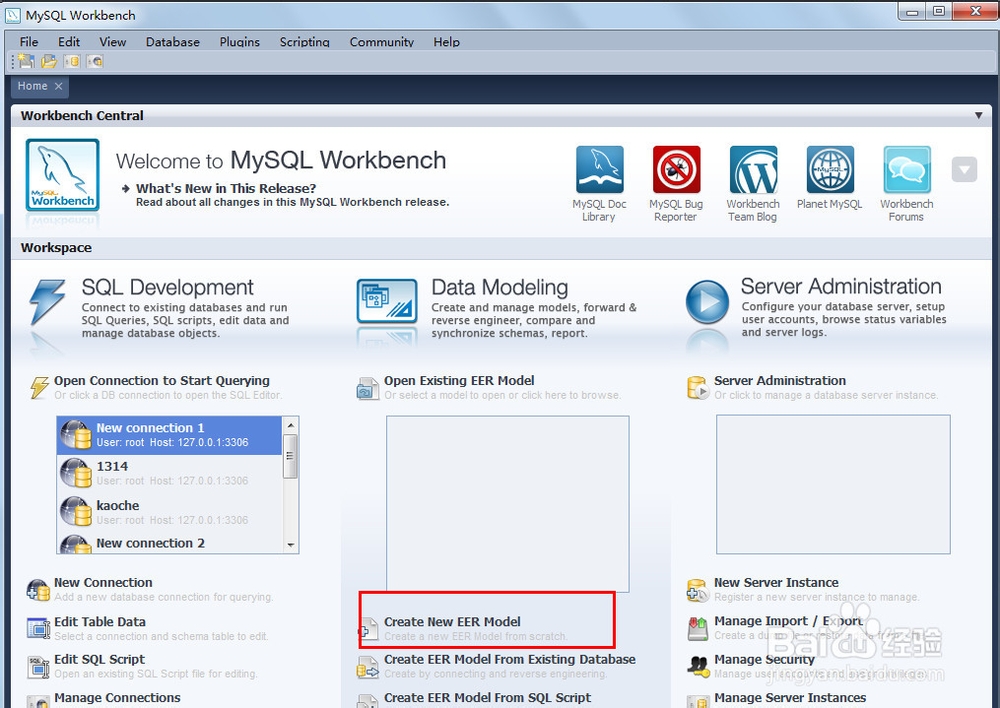This screenshot has height=708, width=1000.
Task: Select the 'kaoche' connection
Action: pyautogui.click(x=170, y=513)
